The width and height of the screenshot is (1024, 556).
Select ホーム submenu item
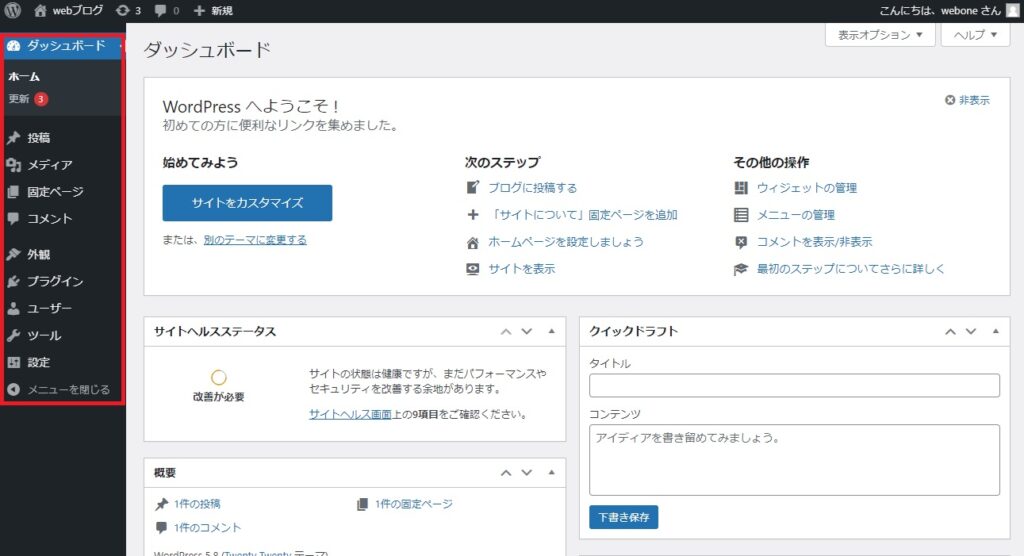24,76
